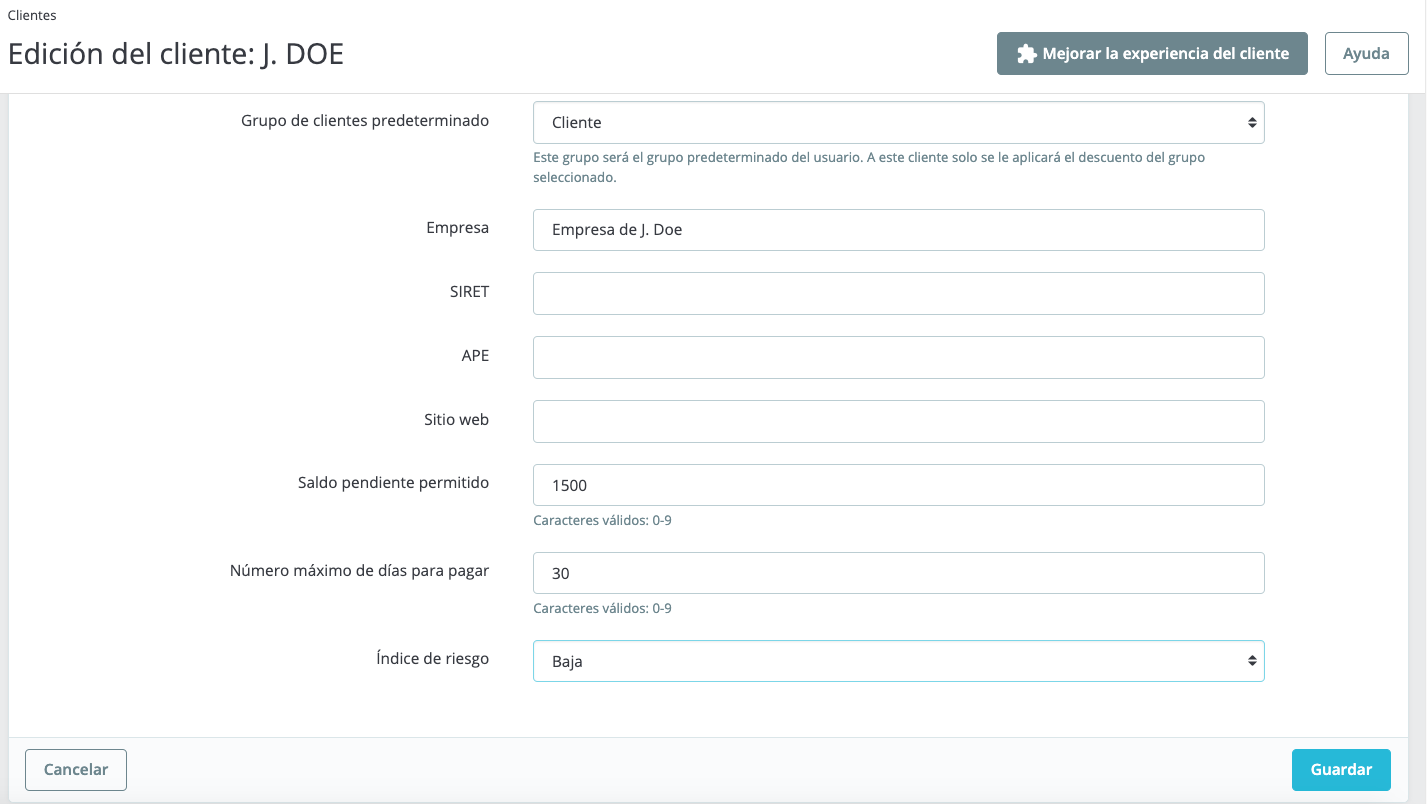The height and width of the screenshot is (804, 1427).
Task: Click the 'Edición del cliente: J. DOE' heading
Action: point(176,54)
